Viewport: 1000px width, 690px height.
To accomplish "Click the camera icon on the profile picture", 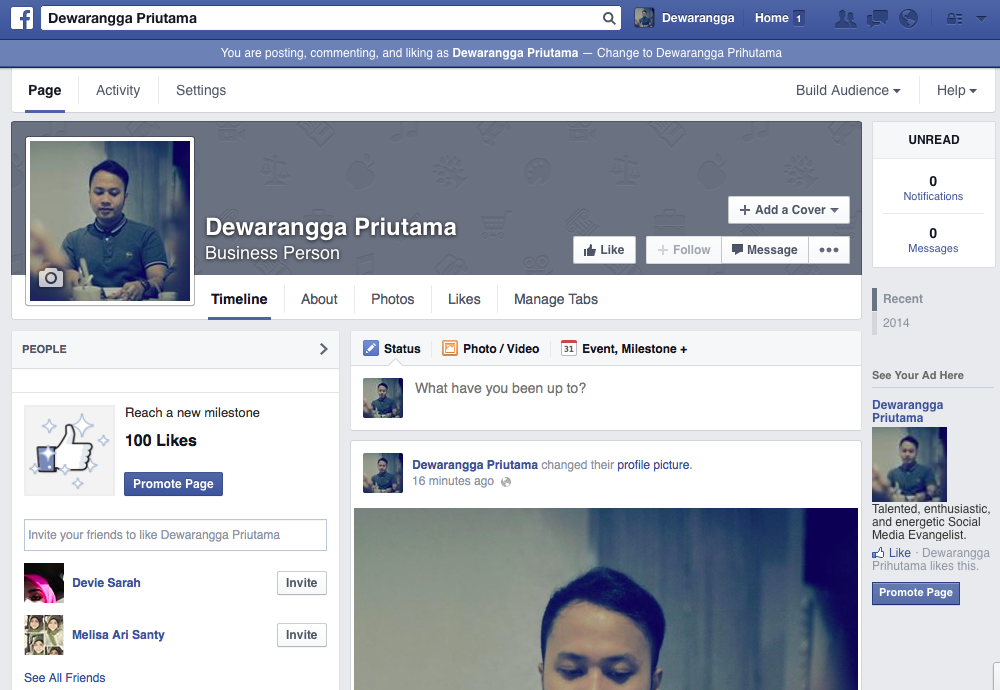I will [x=50, y=278].
